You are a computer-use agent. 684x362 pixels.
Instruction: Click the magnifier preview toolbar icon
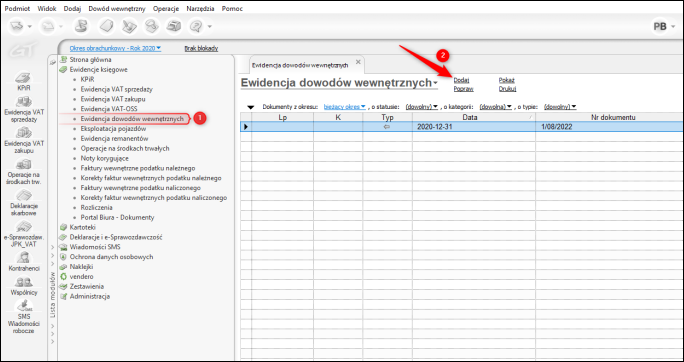coord(151,27)
